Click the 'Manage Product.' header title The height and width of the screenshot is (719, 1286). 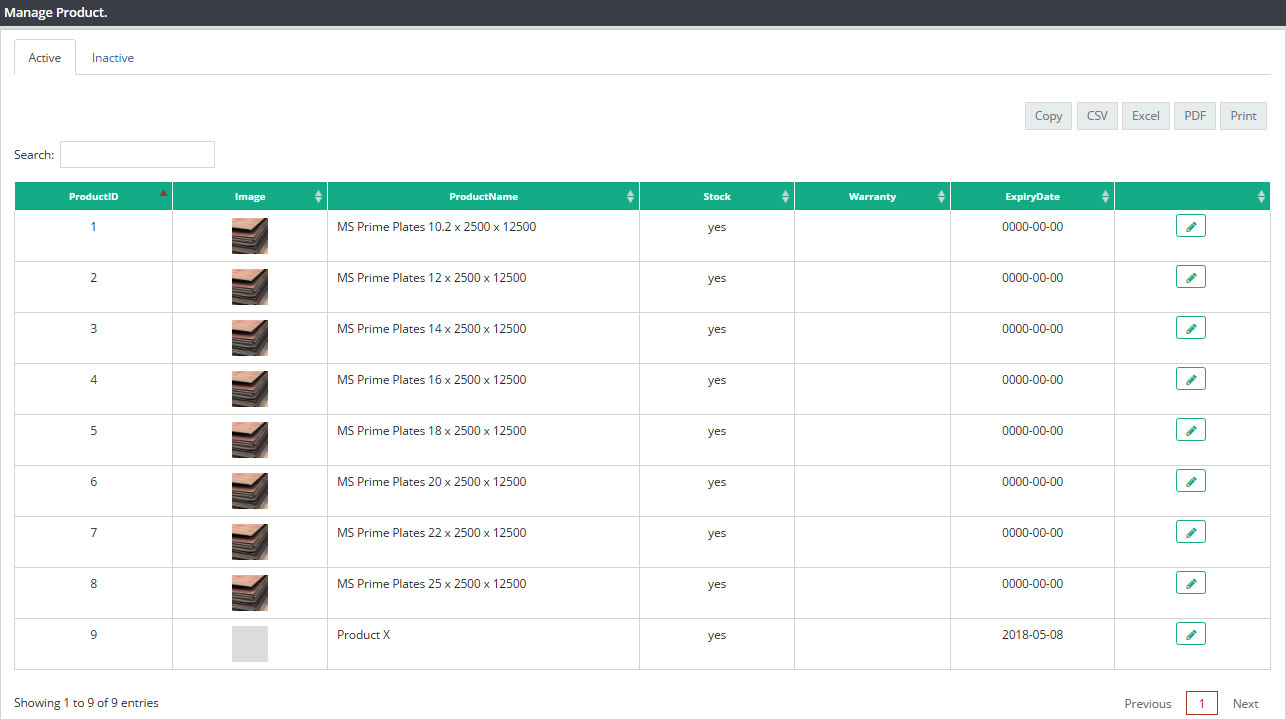(x=56, y=13)
